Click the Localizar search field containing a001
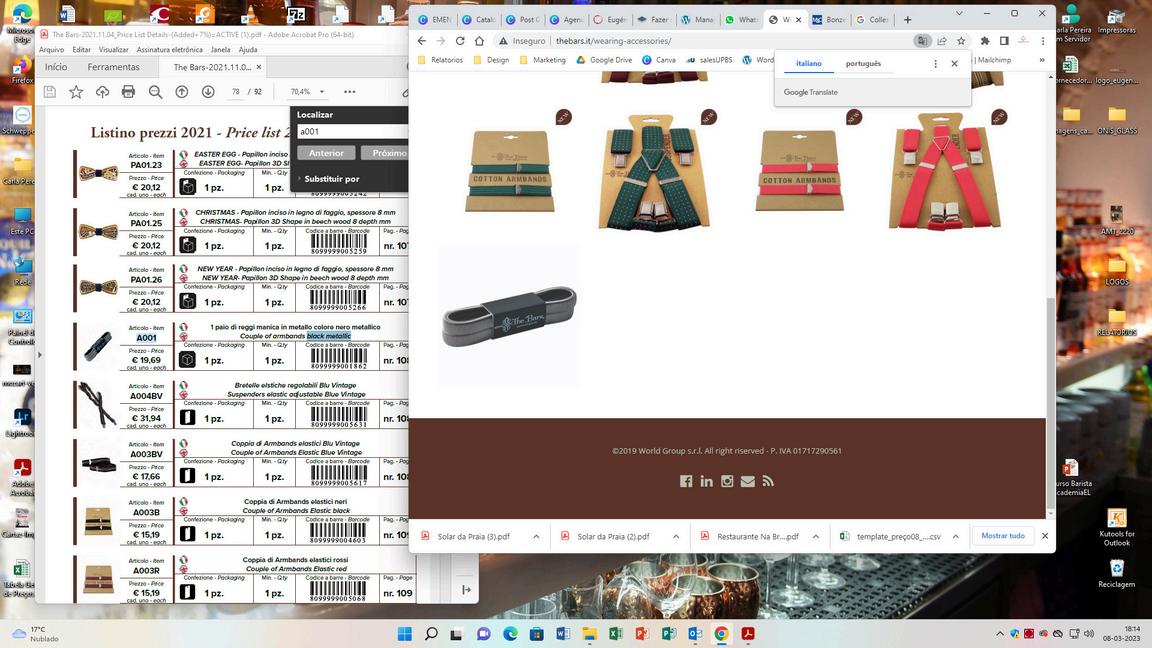1152x648 pixels. 353,132
